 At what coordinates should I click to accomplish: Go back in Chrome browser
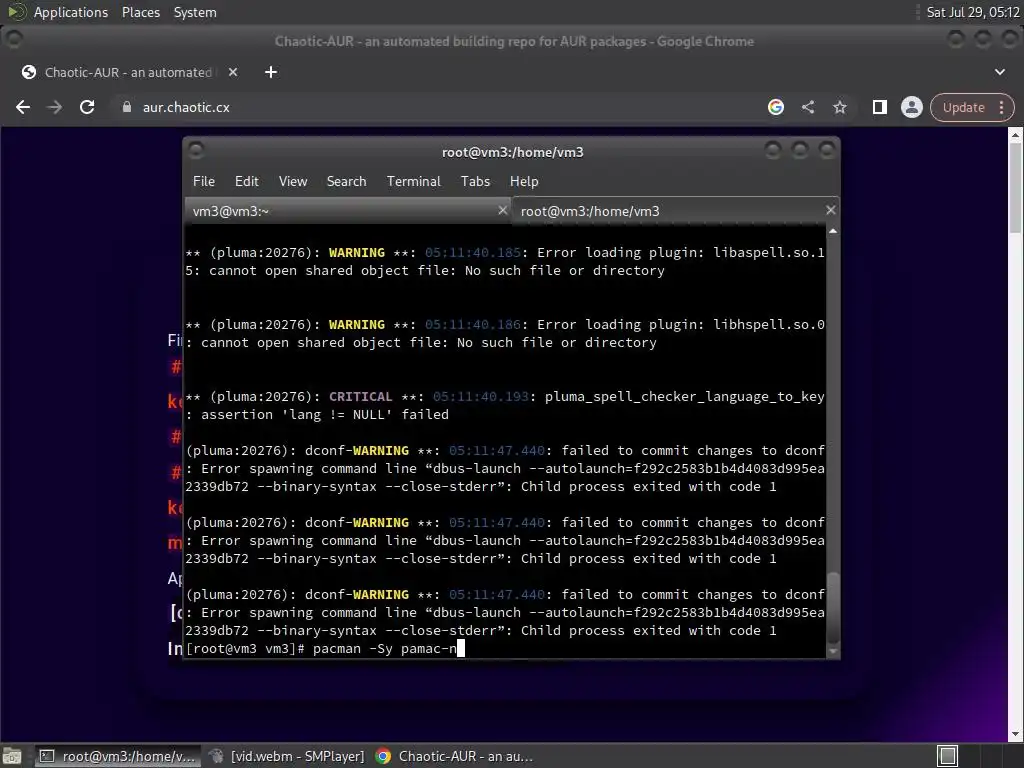pos(23,107)
